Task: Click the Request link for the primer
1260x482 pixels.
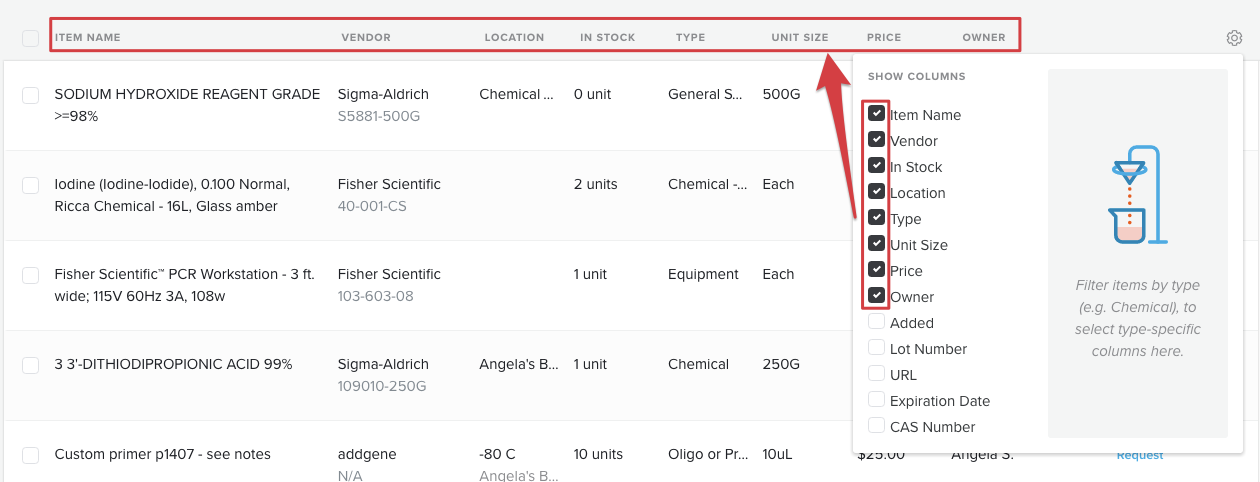Action: point(1140,455)
